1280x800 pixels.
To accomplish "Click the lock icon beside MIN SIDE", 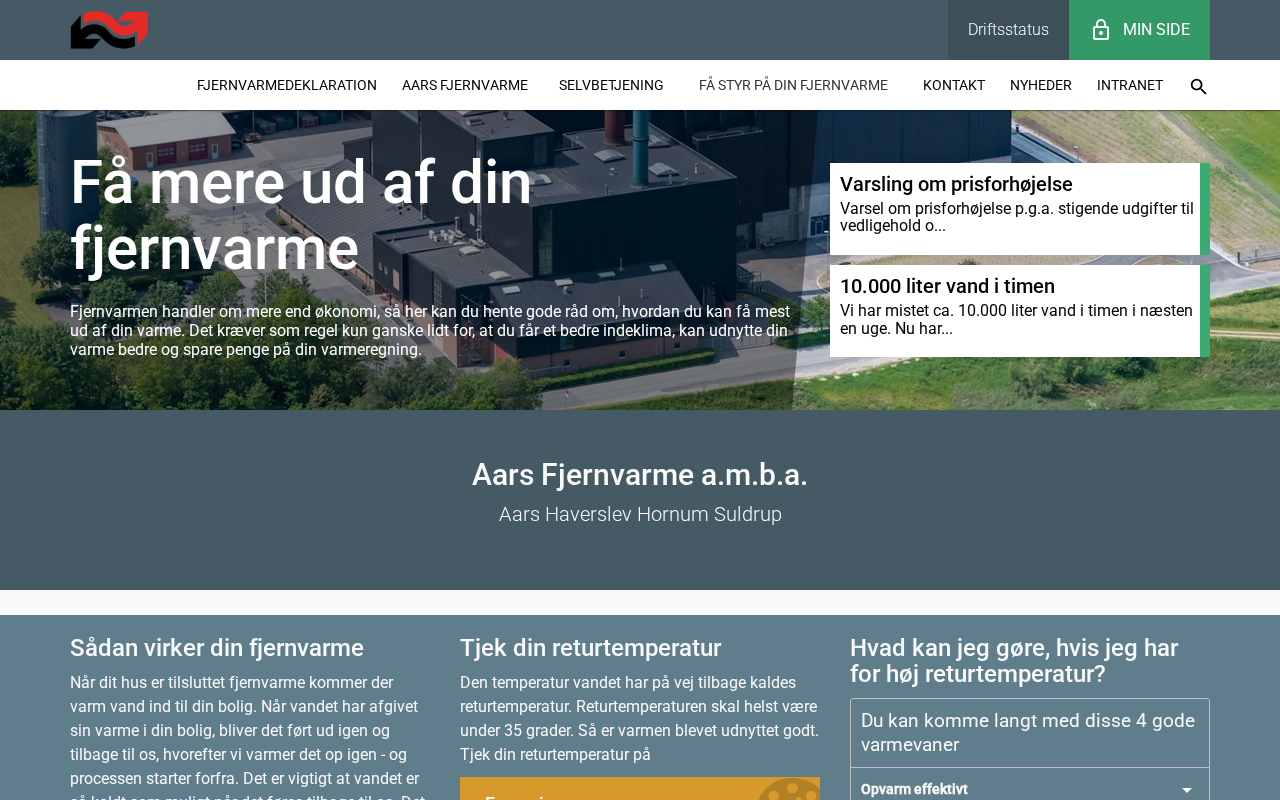I will pyautogui.click(x=1101, y=30).
